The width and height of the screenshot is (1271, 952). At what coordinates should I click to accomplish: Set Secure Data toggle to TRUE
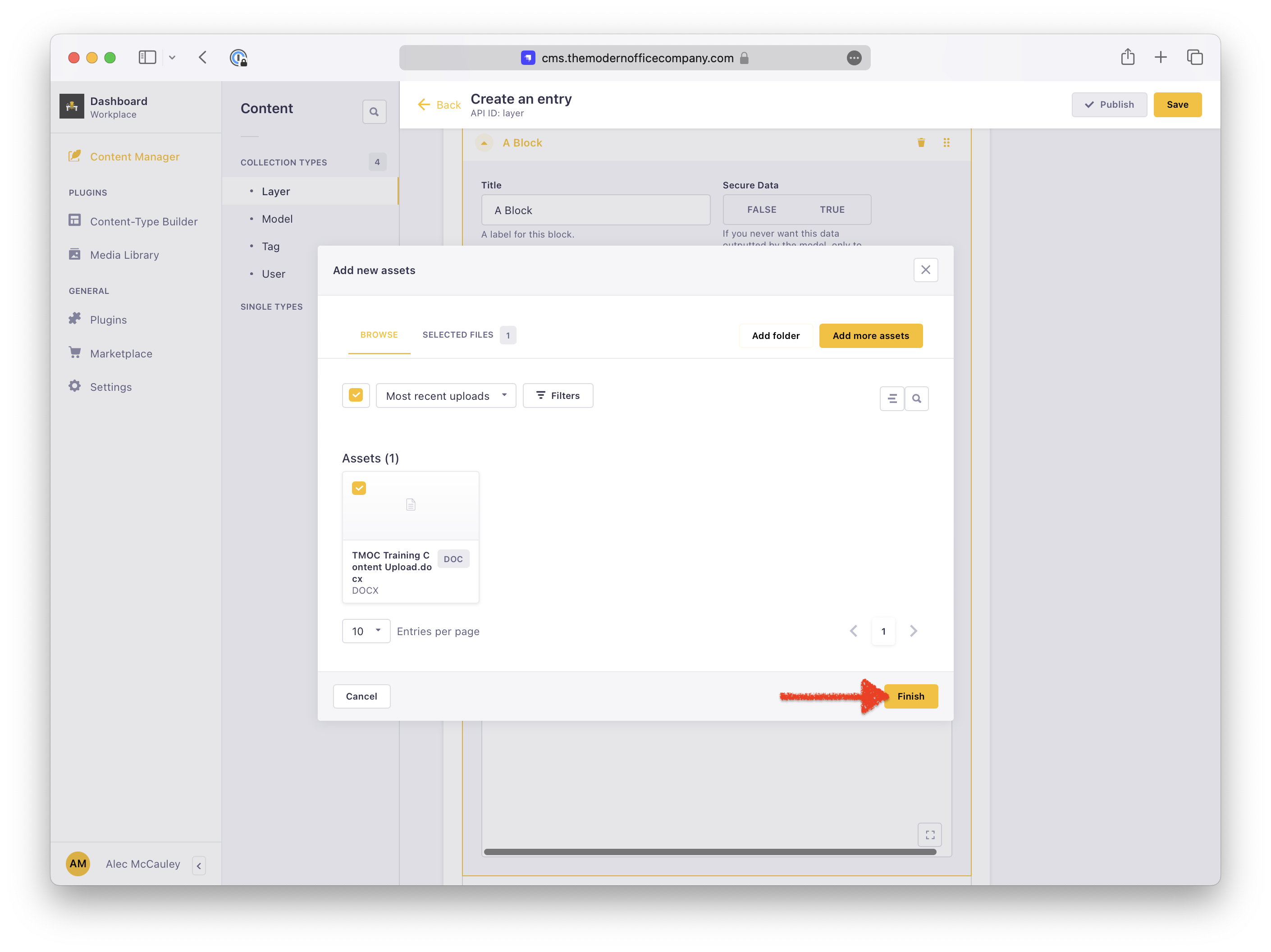(x=832, y=210)
